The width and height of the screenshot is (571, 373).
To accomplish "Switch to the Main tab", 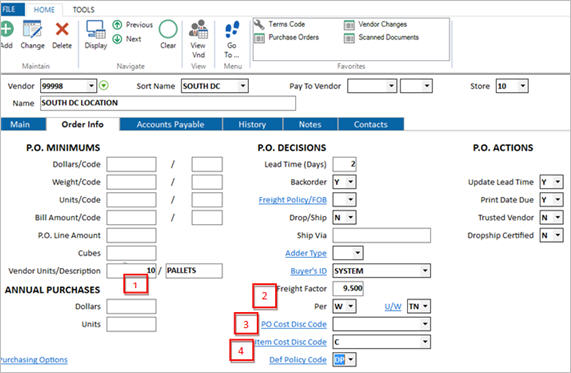I will [x=23, y=124].
